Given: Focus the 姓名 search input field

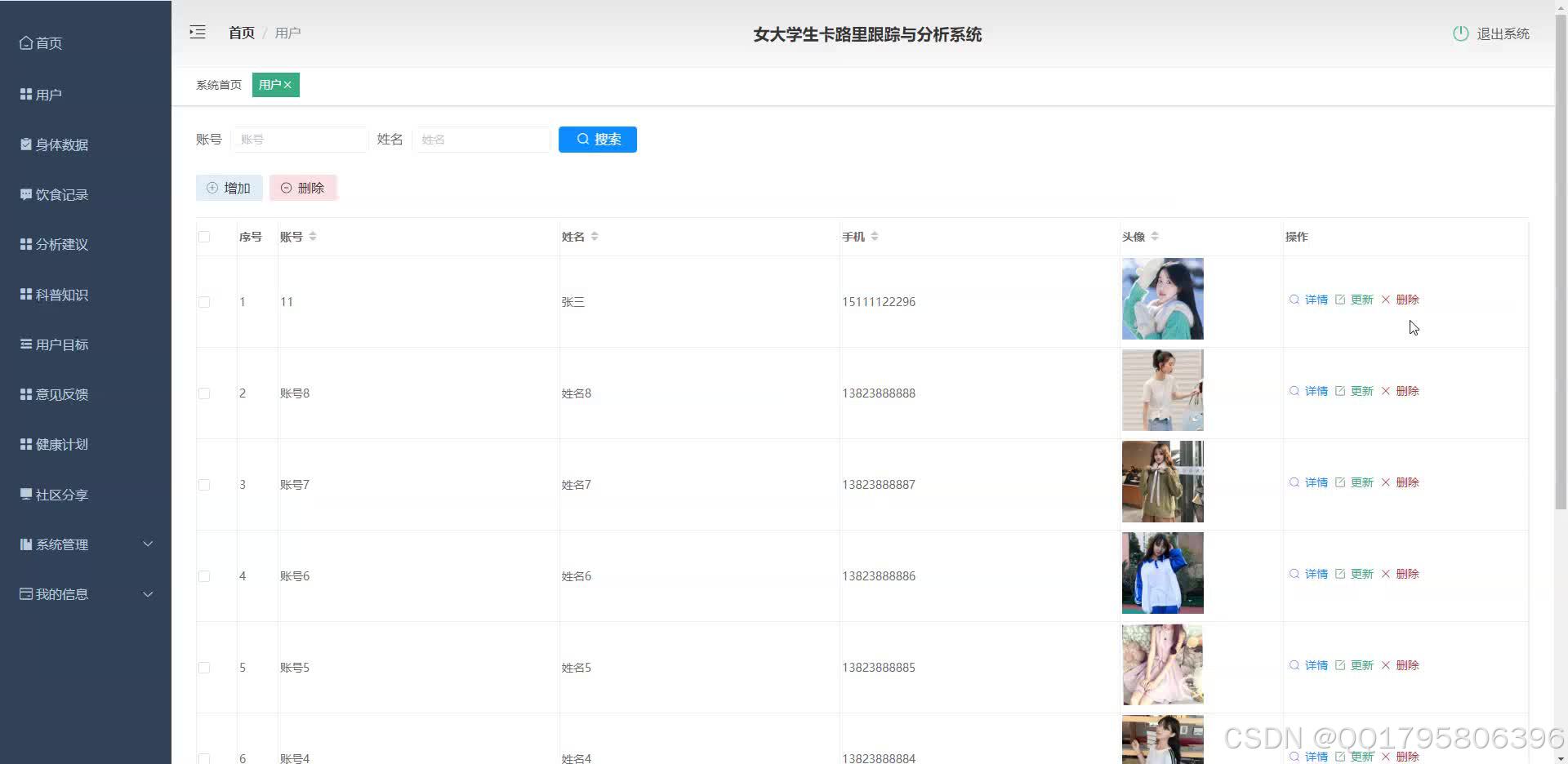Looking at the screenshot, I should [481, 140].
